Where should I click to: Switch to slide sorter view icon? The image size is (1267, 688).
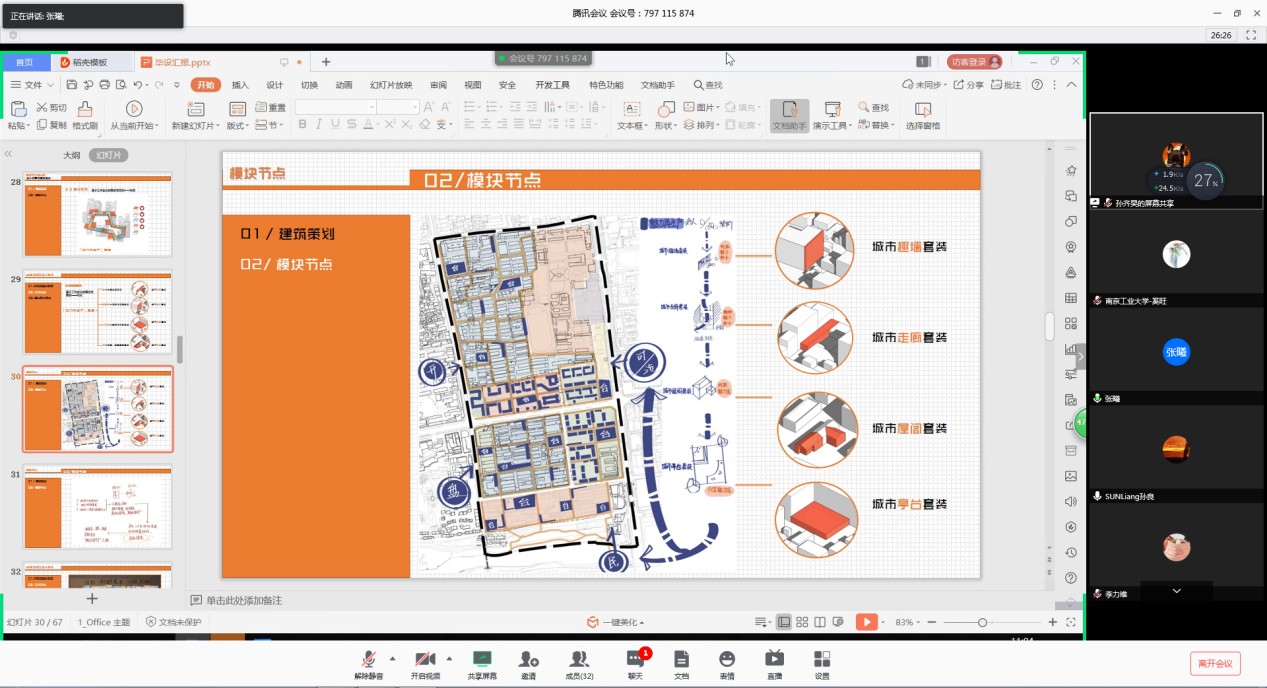[x=802, y=622]
